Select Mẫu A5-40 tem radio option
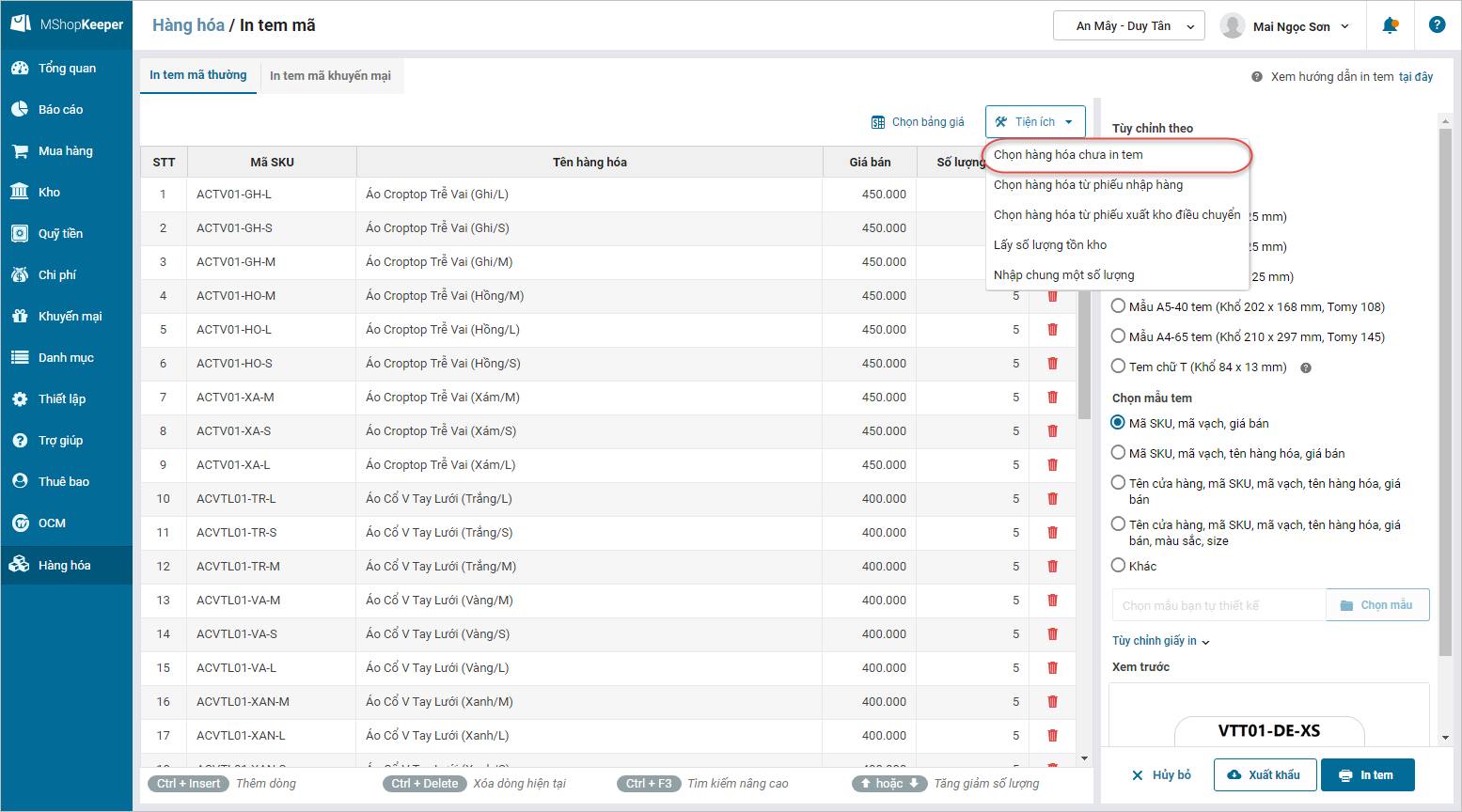Image resolution: width=1462 pixels, height=812 pixels. tap(1119, 305)
